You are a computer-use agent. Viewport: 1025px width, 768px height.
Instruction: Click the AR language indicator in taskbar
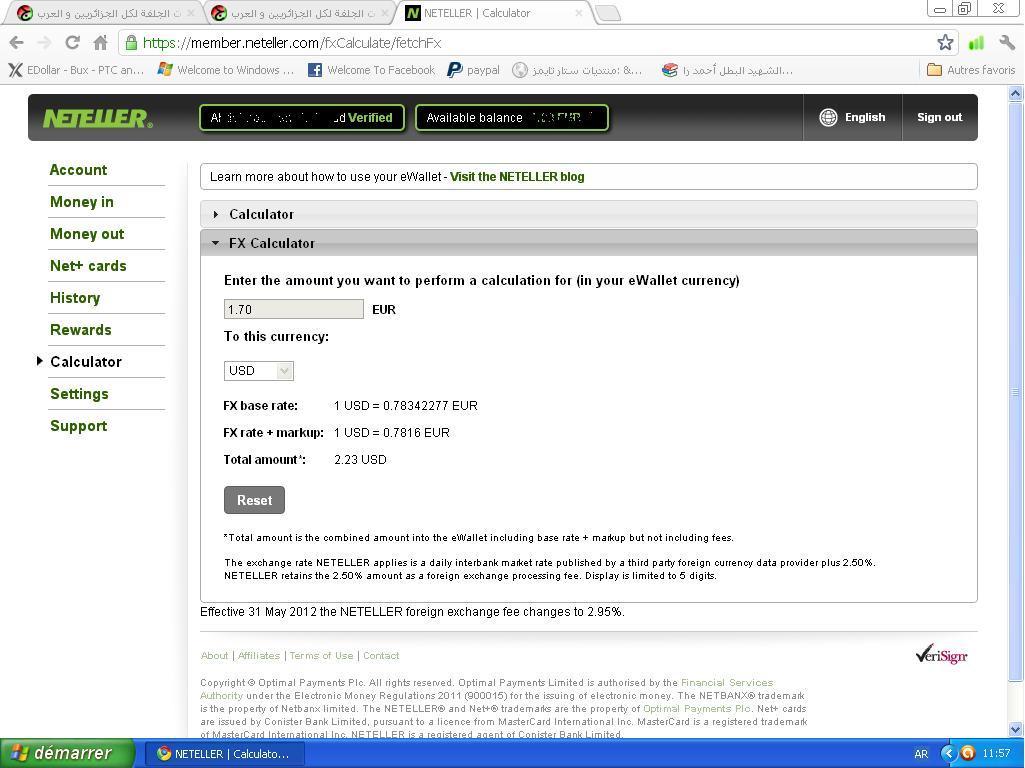tap(921, 754)
